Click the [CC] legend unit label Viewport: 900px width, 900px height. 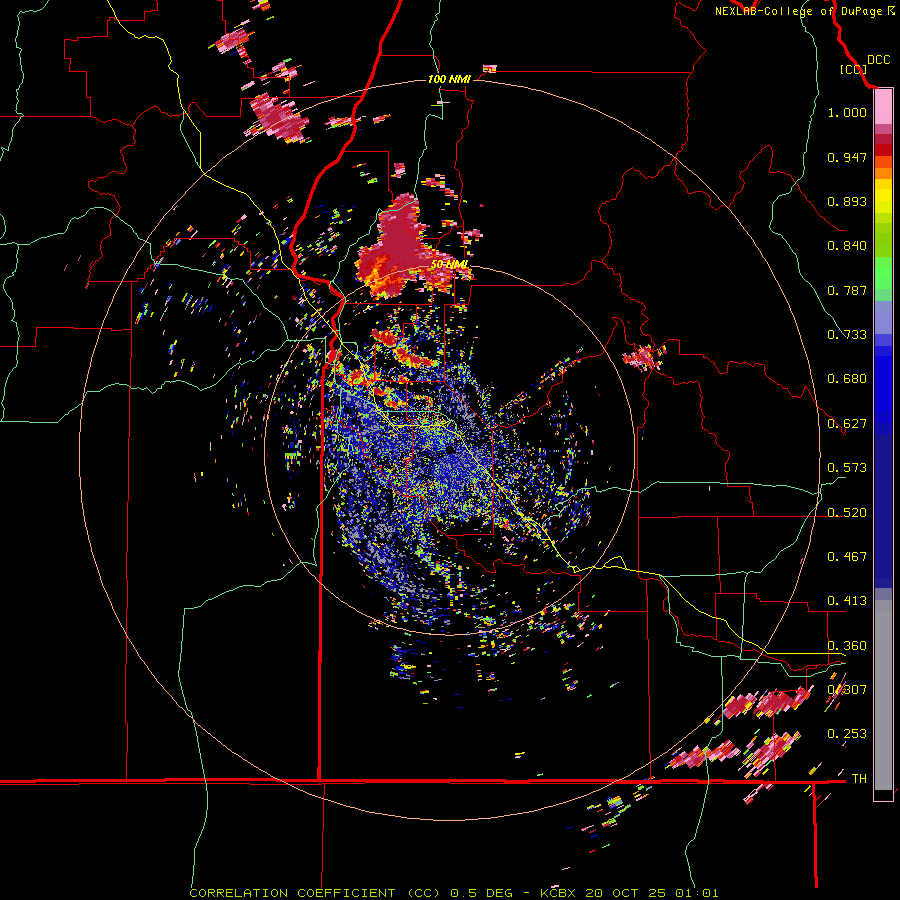pyautogui.click(x=853, y=69)
